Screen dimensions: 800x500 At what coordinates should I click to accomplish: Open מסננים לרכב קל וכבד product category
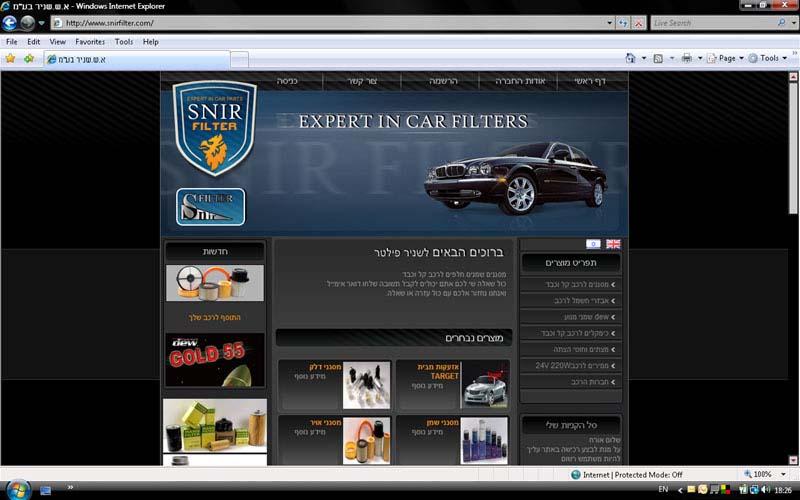click(x=570, y=285)
